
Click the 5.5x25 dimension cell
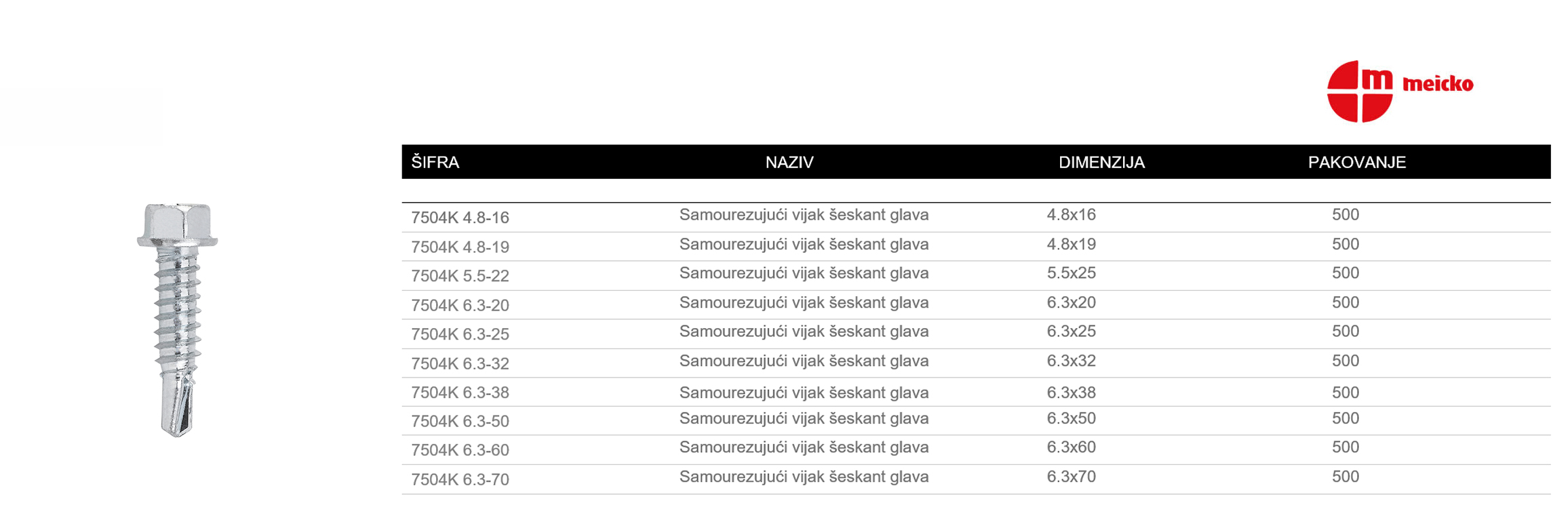click(x=1071, y=273)
